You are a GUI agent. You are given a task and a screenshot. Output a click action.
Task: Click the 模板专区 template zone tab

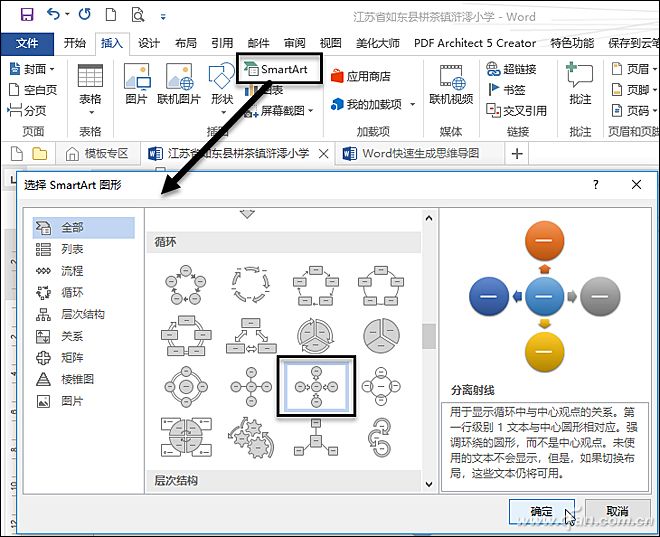pyautogui.click(x=98, y=154)
